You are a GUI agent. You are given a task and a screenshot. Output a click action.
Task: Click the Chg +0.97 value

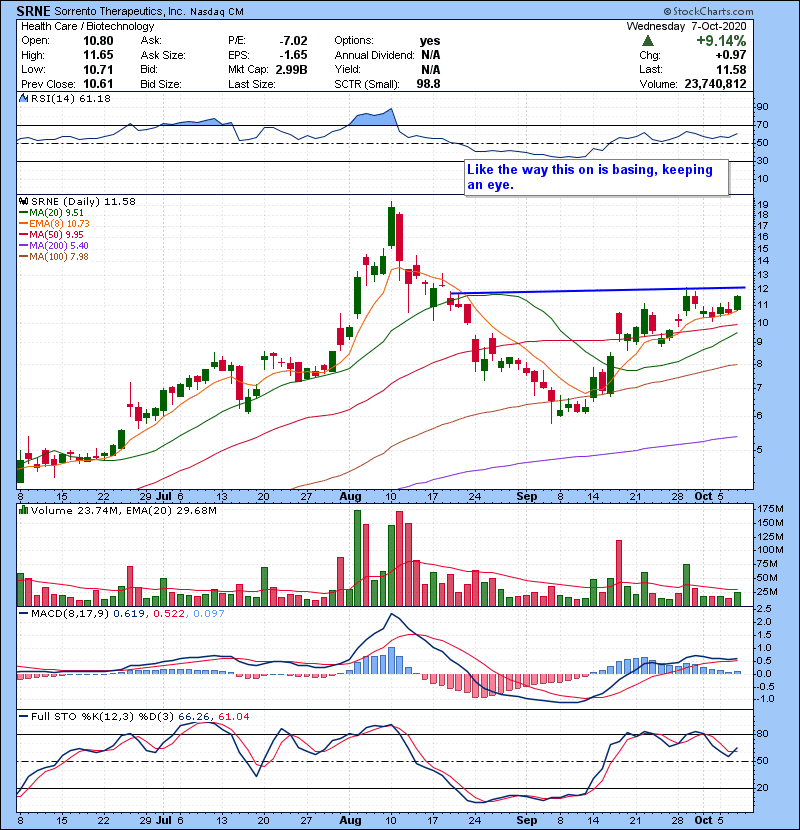click(x=731, y=55)
